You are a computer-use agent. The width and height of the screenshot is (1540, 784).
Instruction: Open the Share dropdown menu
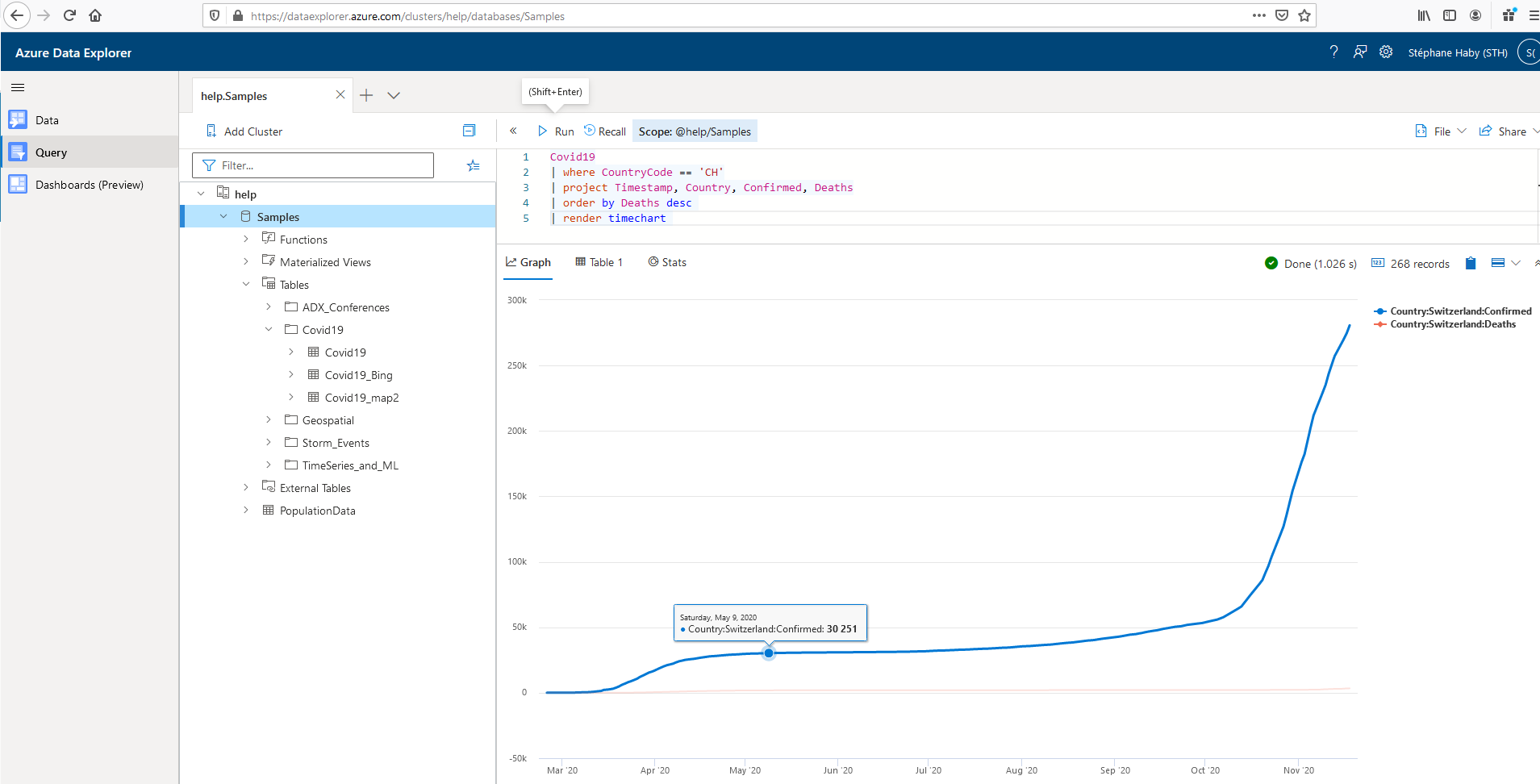pyautogui.click(x=1509, y=131)
